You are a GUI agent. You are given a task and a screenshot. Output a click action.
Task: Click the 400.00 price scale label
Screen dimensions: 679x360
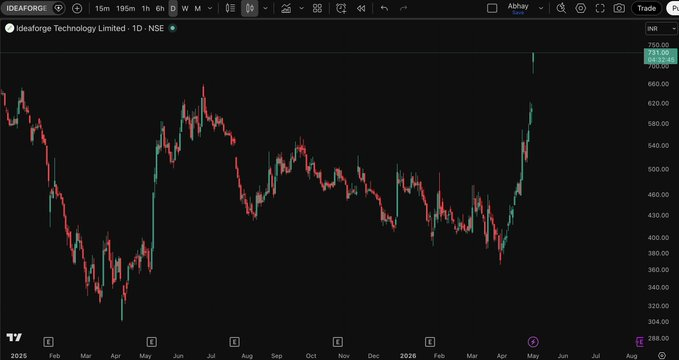point(659,237)
